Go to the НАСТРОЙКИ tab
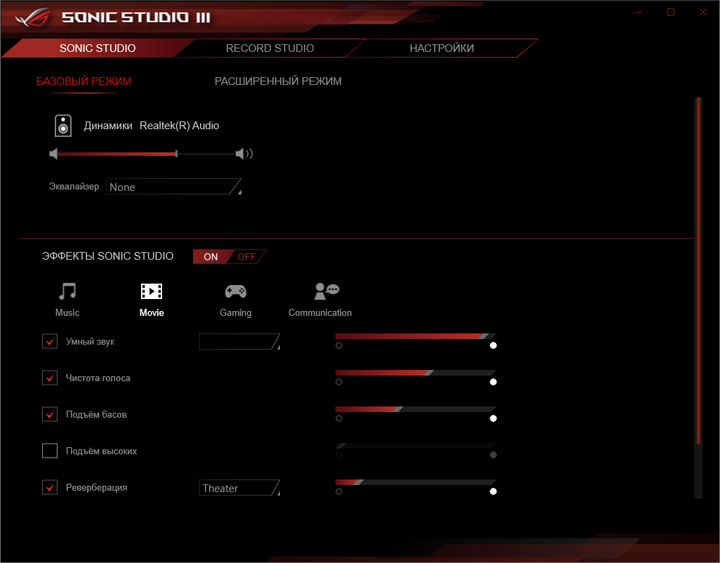This screenshot has width=720, height=563. [x=442, y=48]
